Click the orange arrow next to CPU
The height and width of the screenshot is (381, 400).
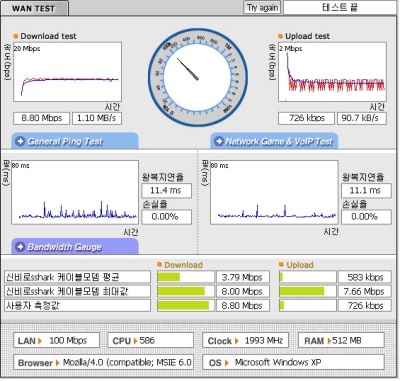(x=135, y=341)
